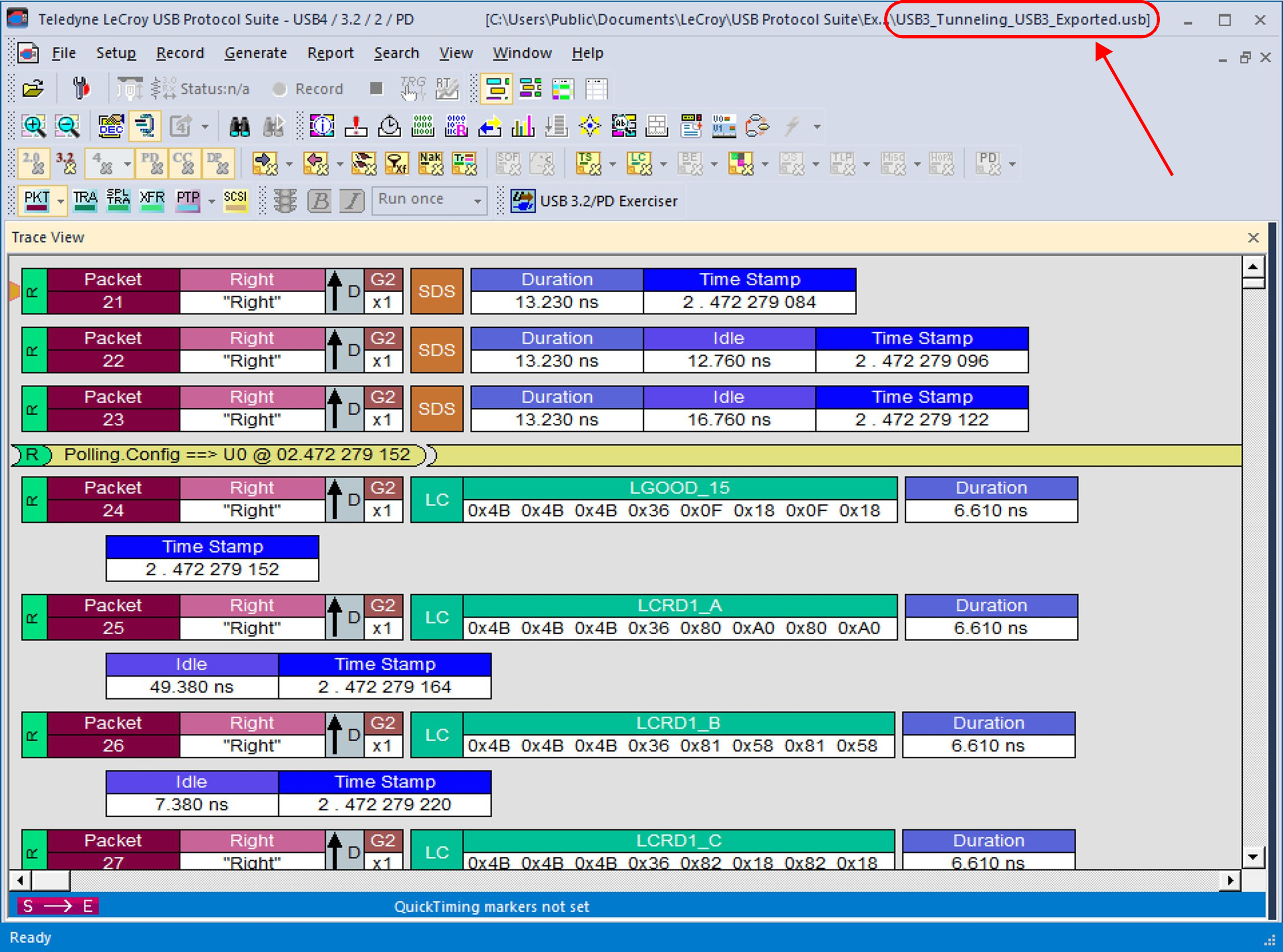Image resolution: width=1283 pixels, height=952 pixels.
Task: Open the Generate menu
Action: [x=255, y=53]
